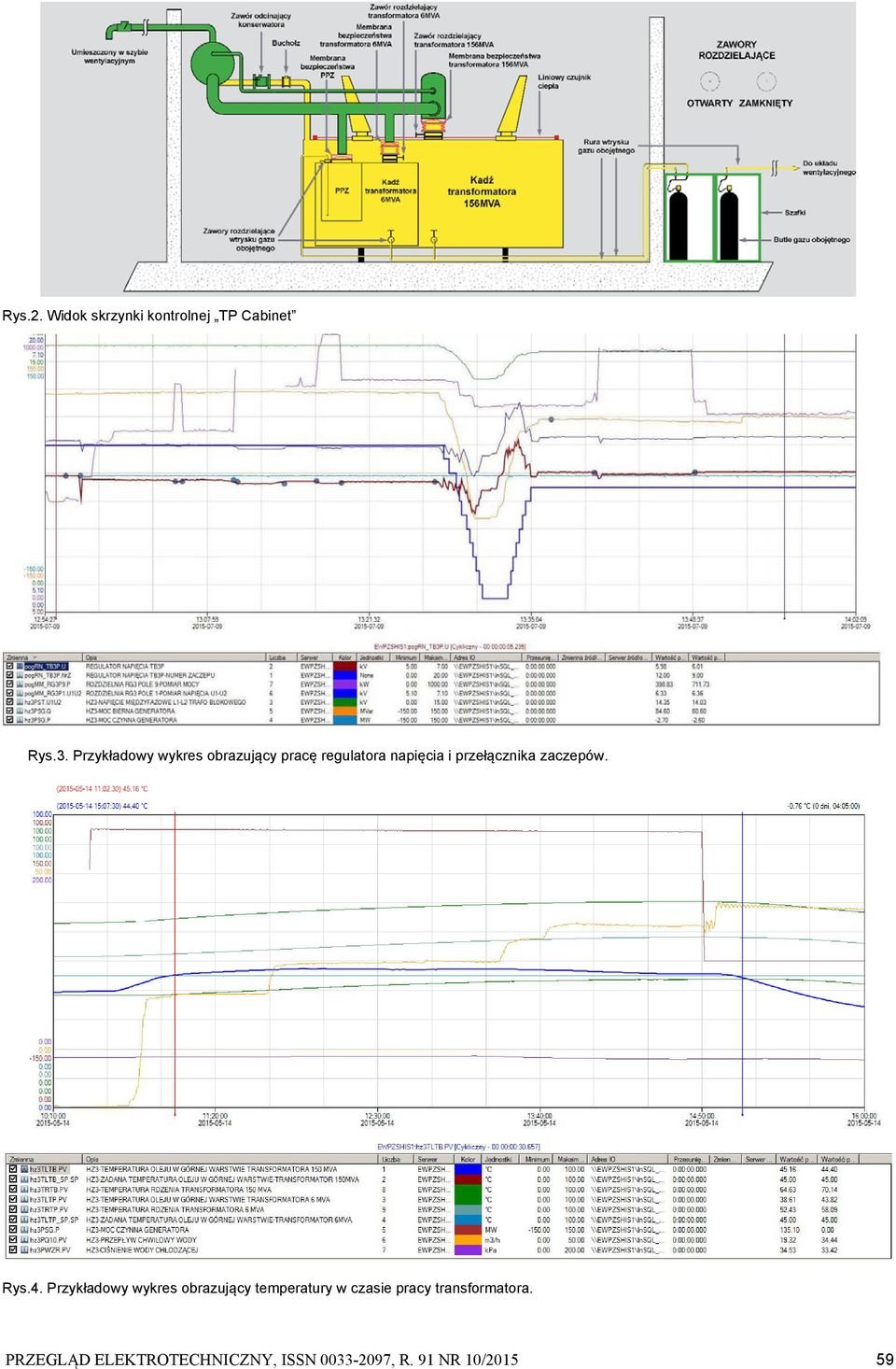Toggle the hz3TLTP.PV checkbox
The width and height of the screenshot is (896, 1369).
pyautogui.click(x=13, y=1200)
